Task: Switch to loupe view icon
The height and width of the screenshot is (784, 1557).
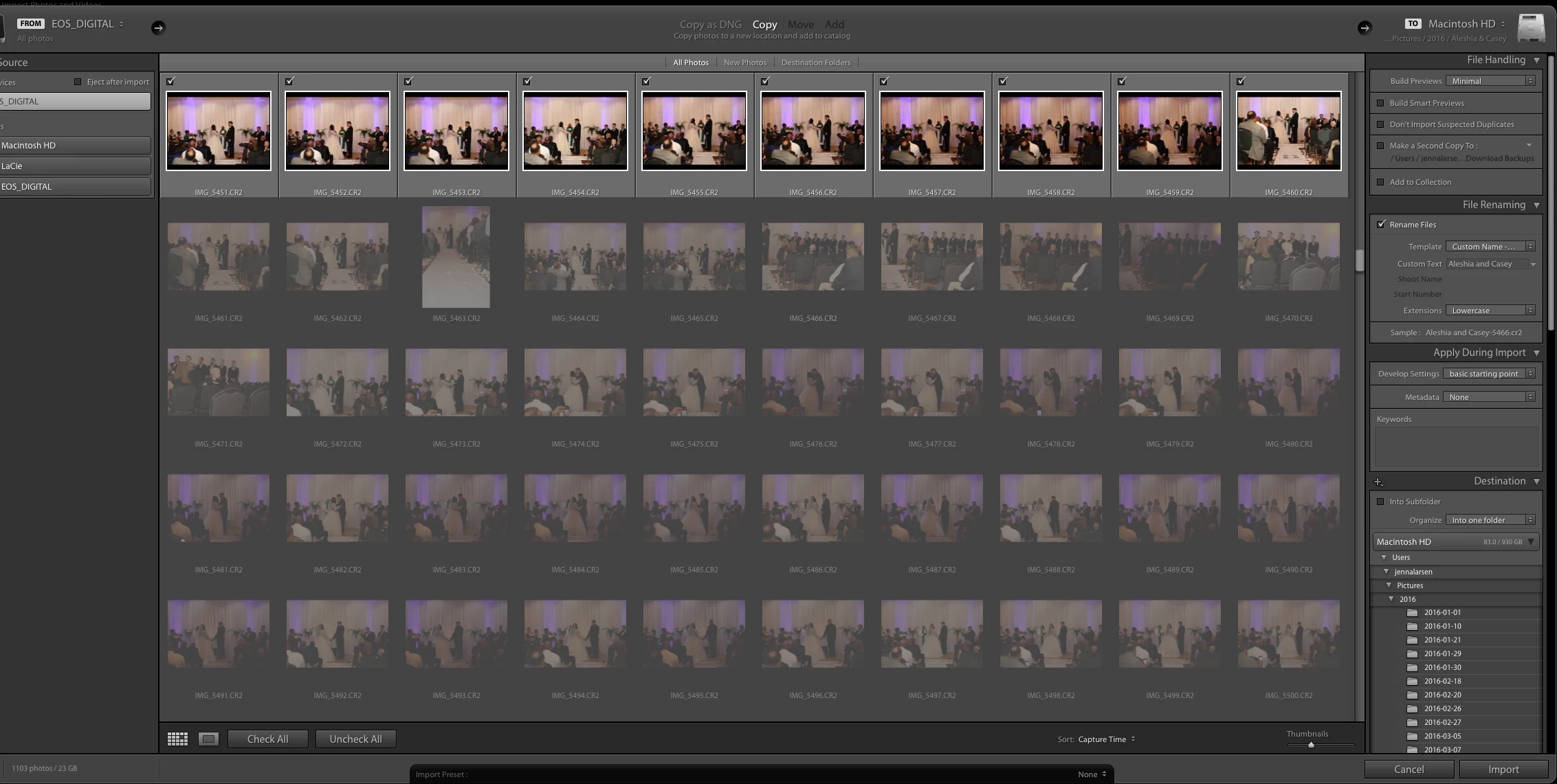Action: (208, 739)
